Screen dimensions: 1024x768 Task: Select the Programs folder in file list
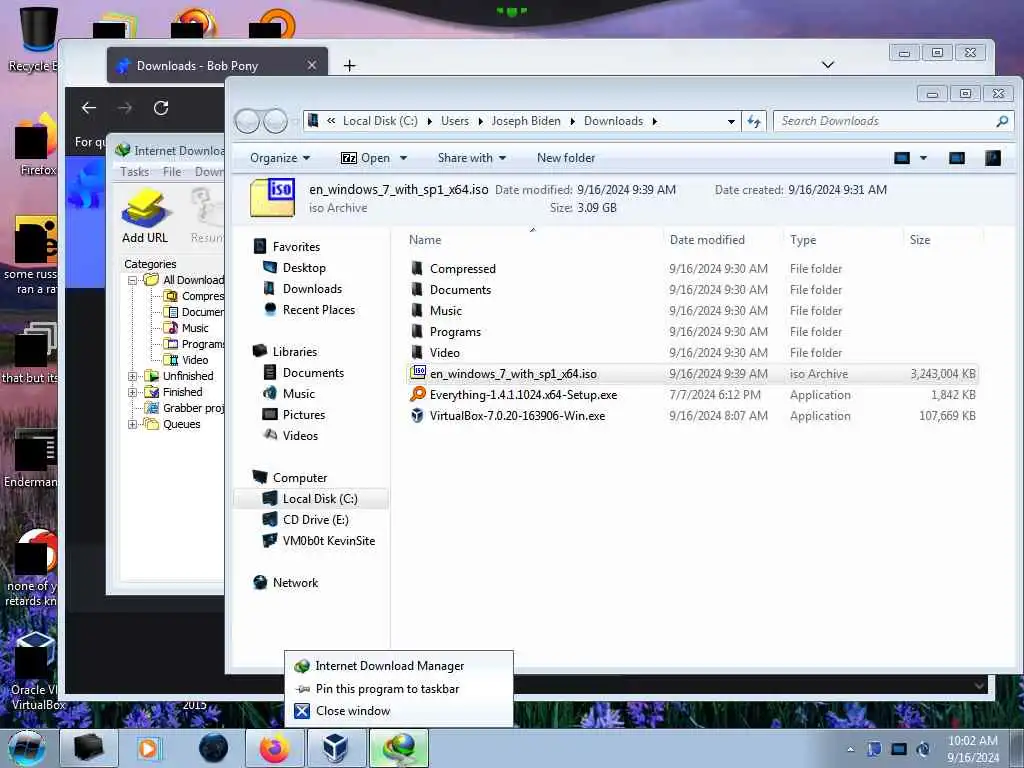(455, 331)
